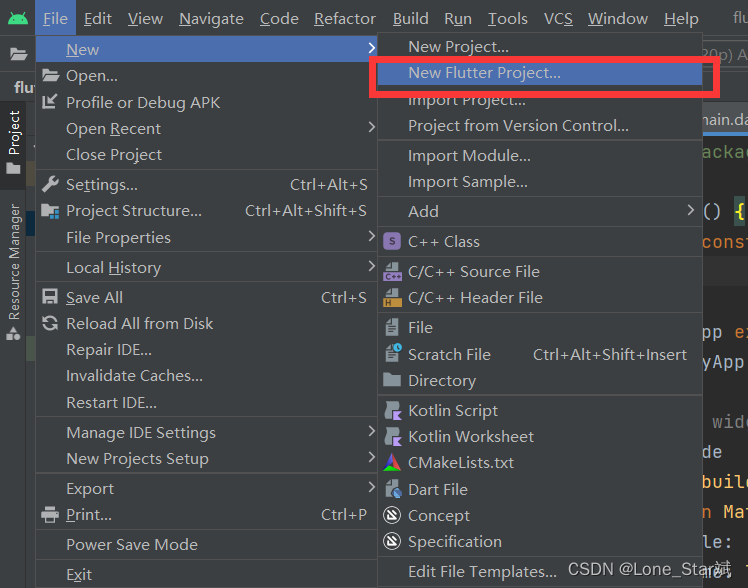Click the Reload All from Disk icon

[50, 323]
